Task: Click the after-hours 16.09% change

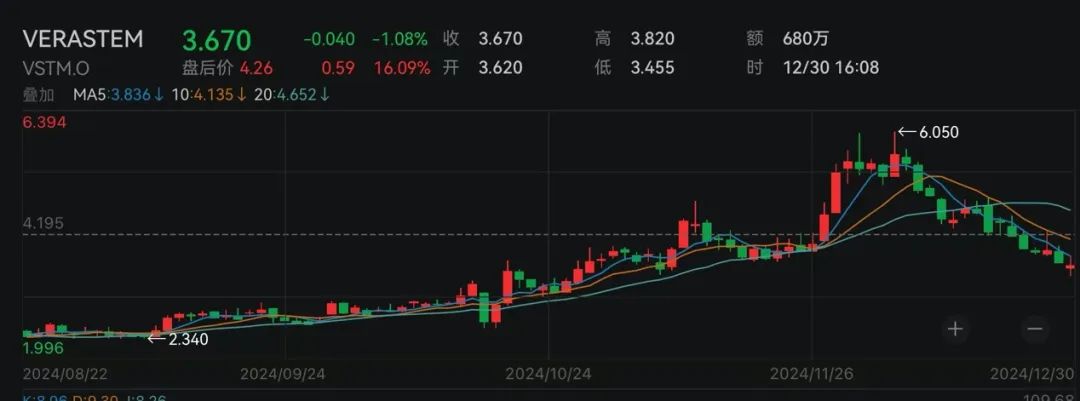Action: click(x=402, y=68)
